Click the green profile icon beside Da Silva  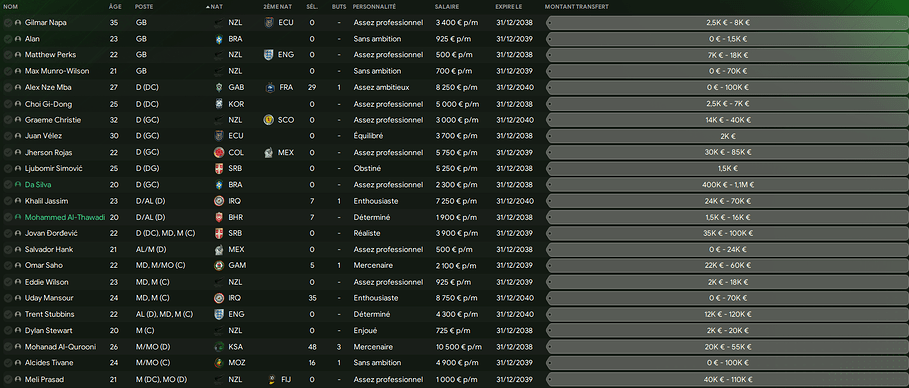(x=18, y=185)
